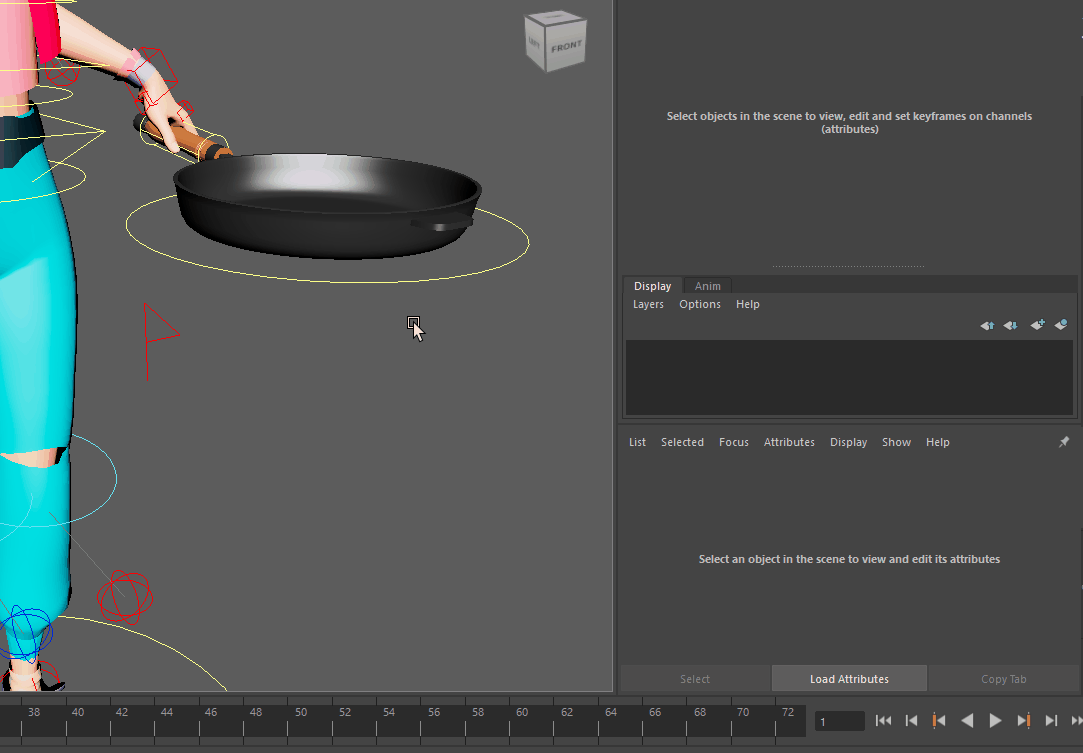The height and width of the screenshot is (753, 1083).
Task: Switch to the Anim layer tab
Action: tap(707, 286)
